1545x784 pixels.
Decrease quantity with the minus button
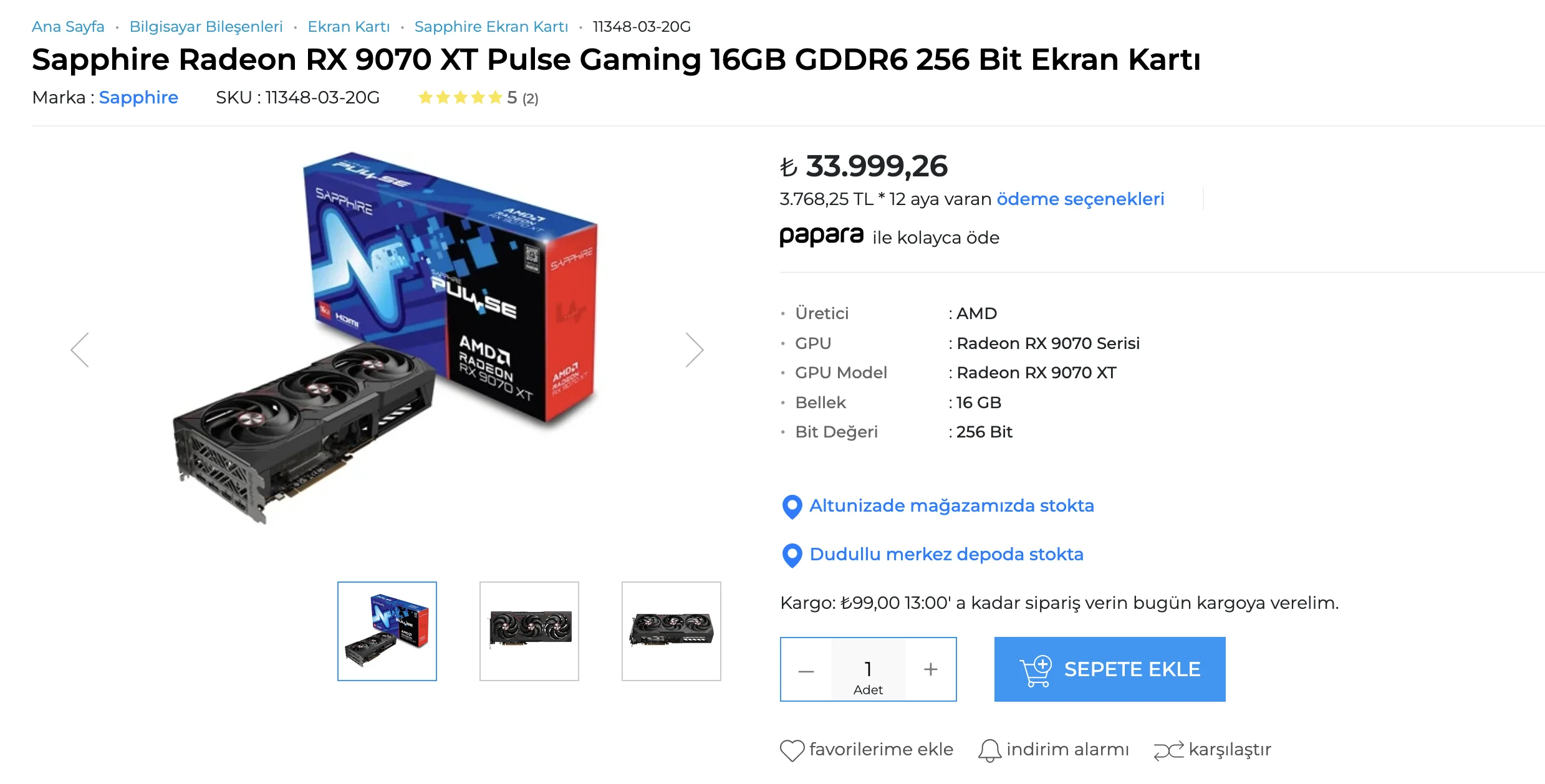click(806, 671)
